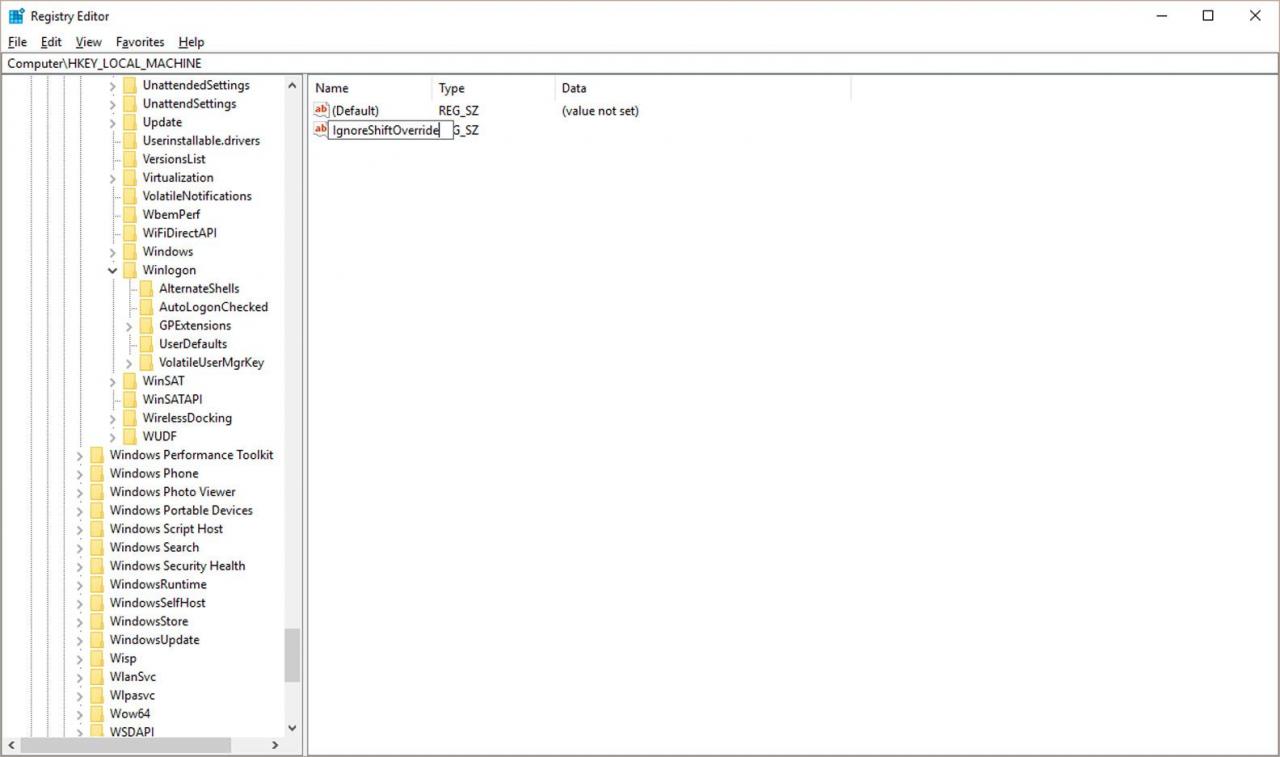Expand the WindowsRuntime key
Image resolution: width=1280 pixels, height=757 pixels.
[x=80, y=585]
